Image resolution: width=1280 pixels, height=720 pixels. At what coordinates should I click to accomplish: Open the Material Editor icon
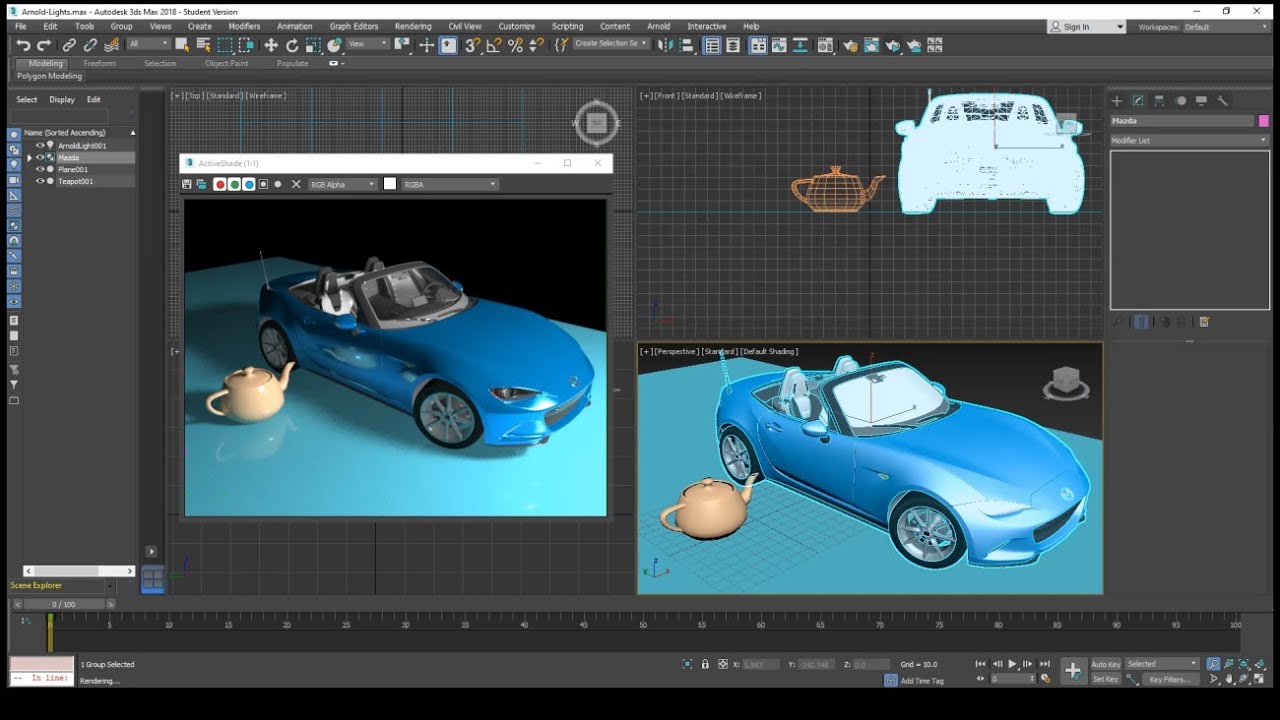pyautogui.click(x=825, y=45)
